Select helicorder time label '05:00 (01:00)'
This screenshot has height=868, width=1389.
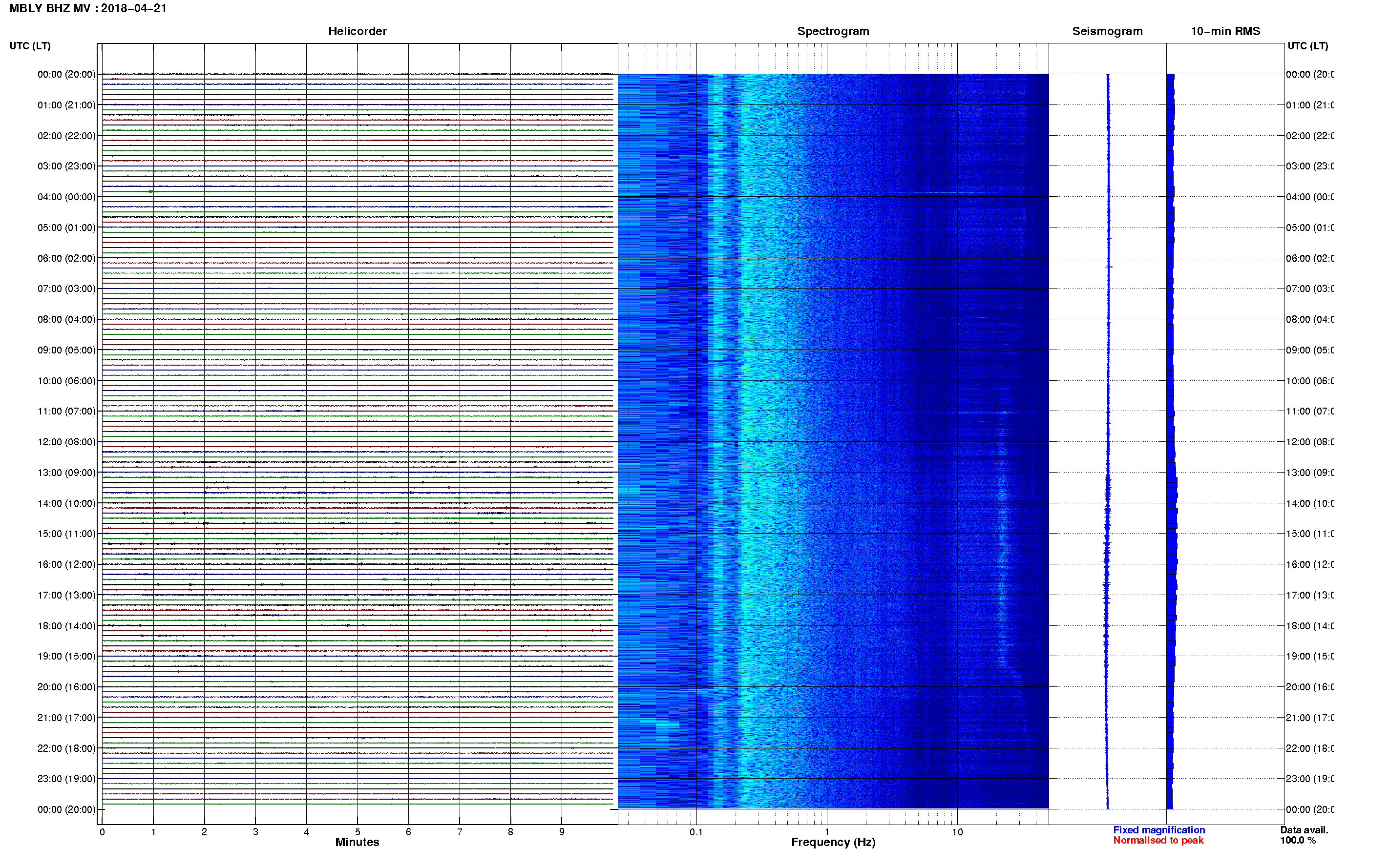click(66, 228)
